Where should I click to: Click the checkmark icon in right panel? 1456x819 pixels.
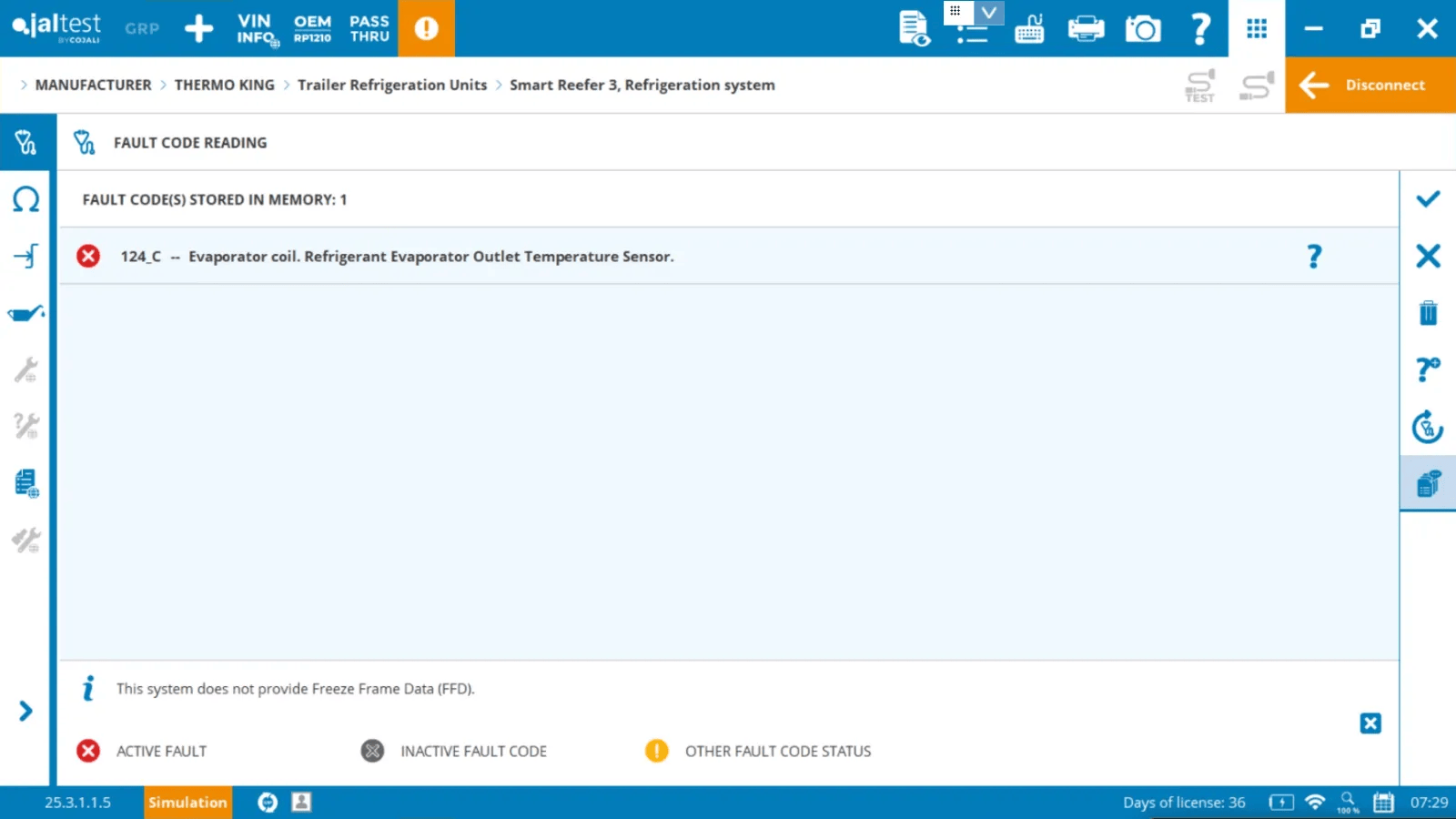click(x=1428, y=198)
